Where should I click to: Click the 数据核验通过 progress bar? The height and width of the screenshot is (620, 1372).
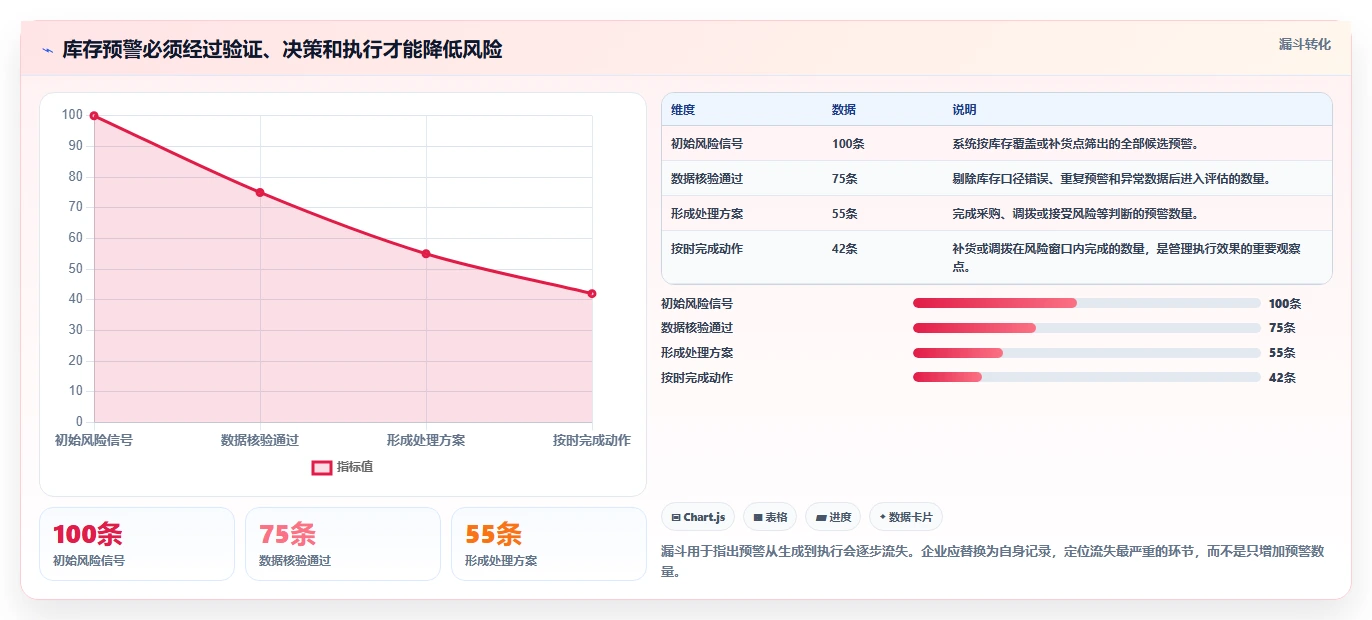pyautogui.click(x=1087, y=328)
